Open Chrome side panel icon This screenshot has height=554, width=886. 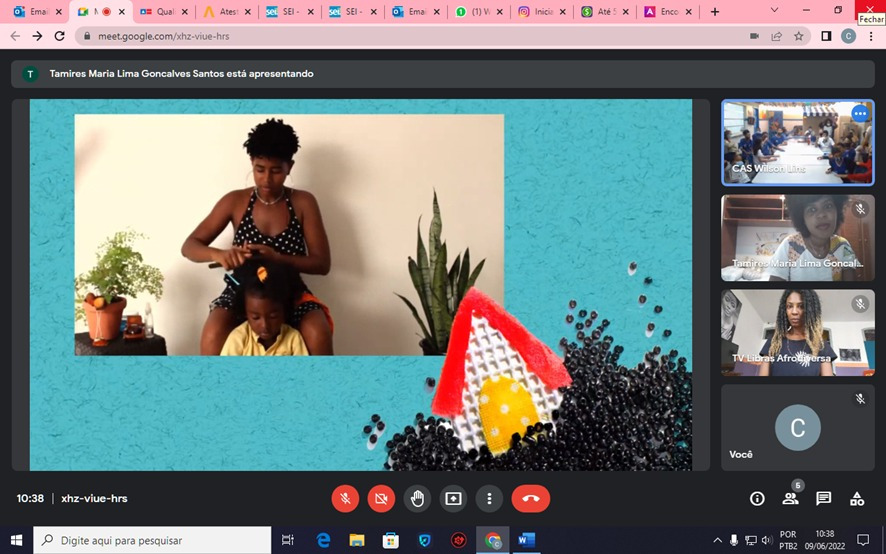(826, 36)
